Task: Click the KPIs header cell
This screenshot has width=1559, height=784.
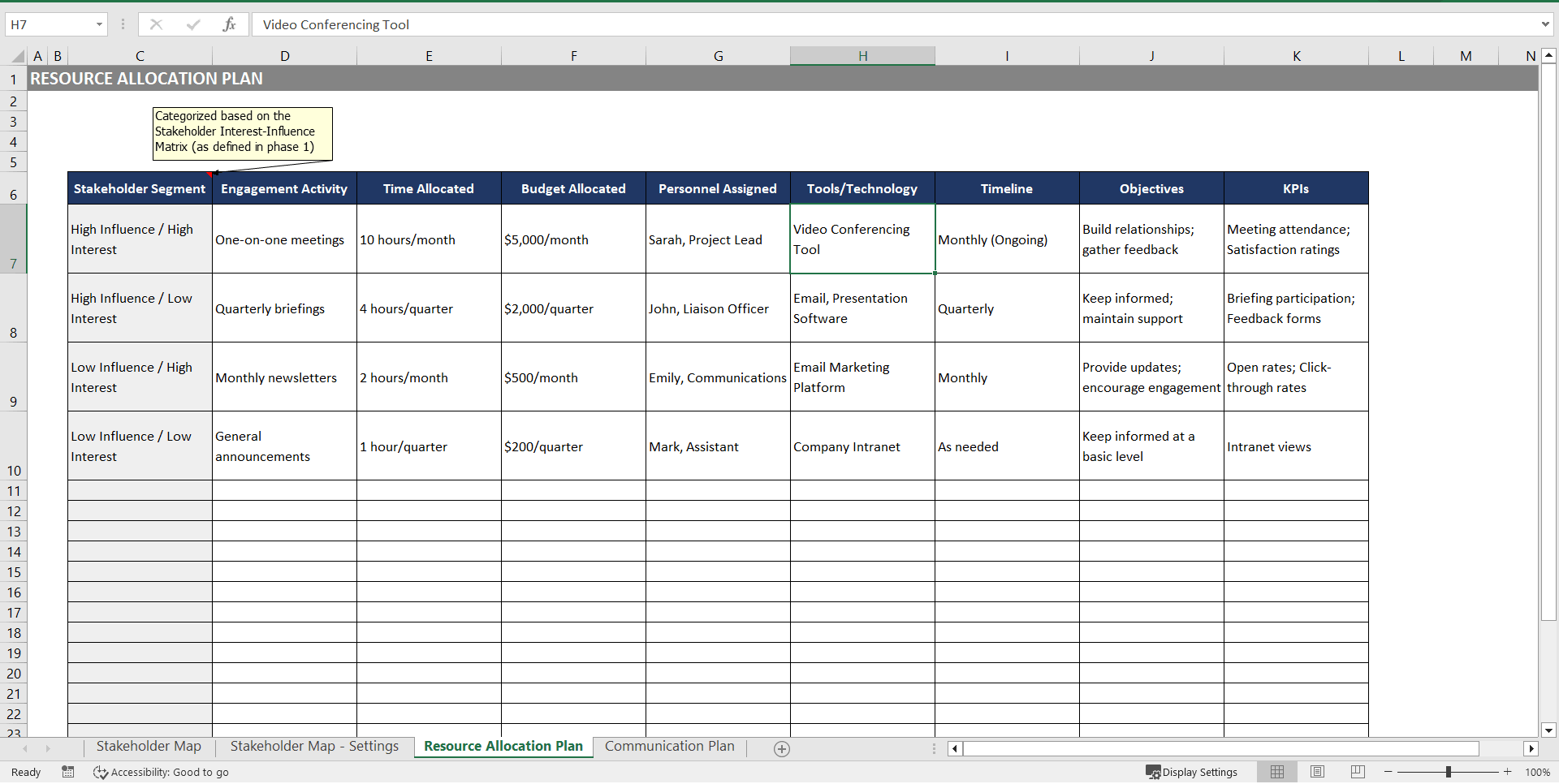Action: 1296,188
